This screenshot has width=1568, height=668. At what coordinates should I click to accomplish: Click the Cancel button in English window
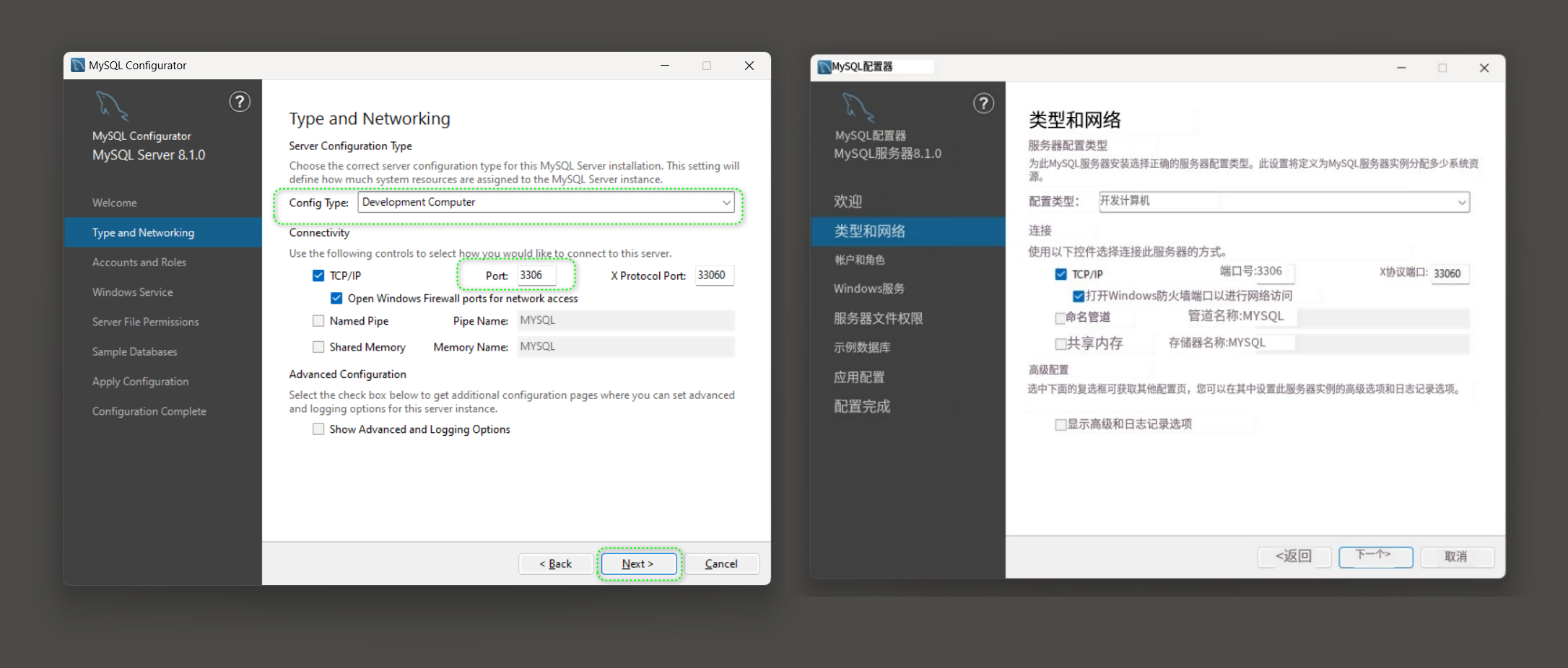721,563
